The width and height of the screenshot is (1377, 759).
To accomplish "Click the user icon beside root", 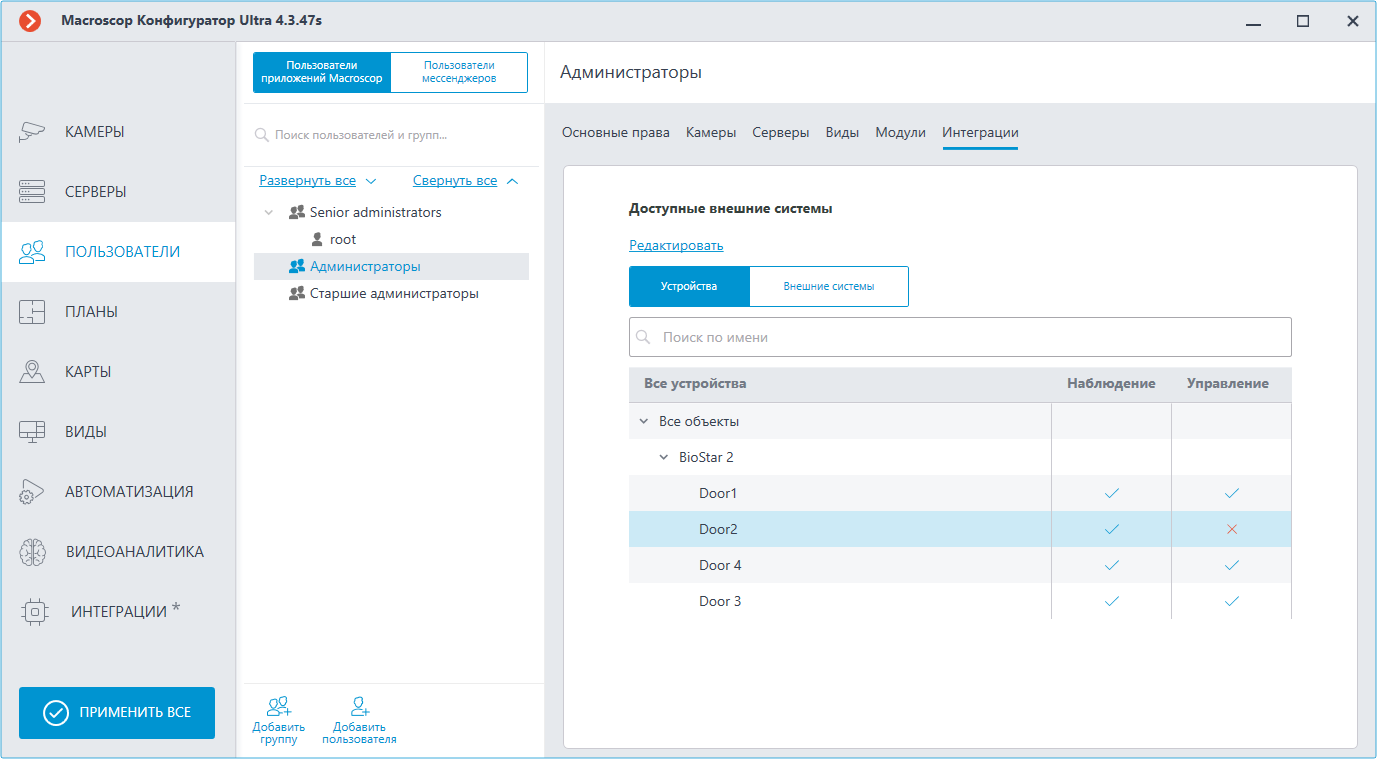I will coord(317,240).
